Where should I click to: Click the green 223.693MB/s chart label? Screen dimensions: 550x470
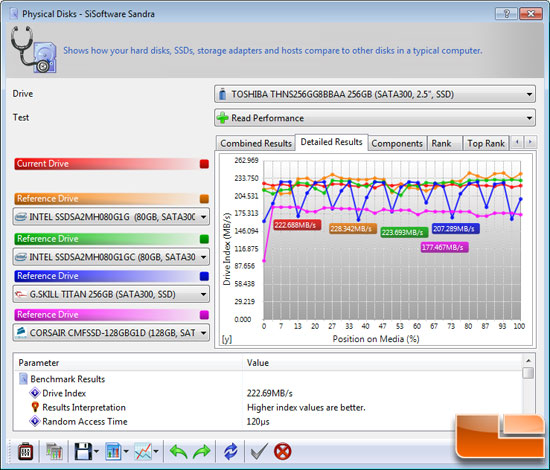[x=404, y=232]
